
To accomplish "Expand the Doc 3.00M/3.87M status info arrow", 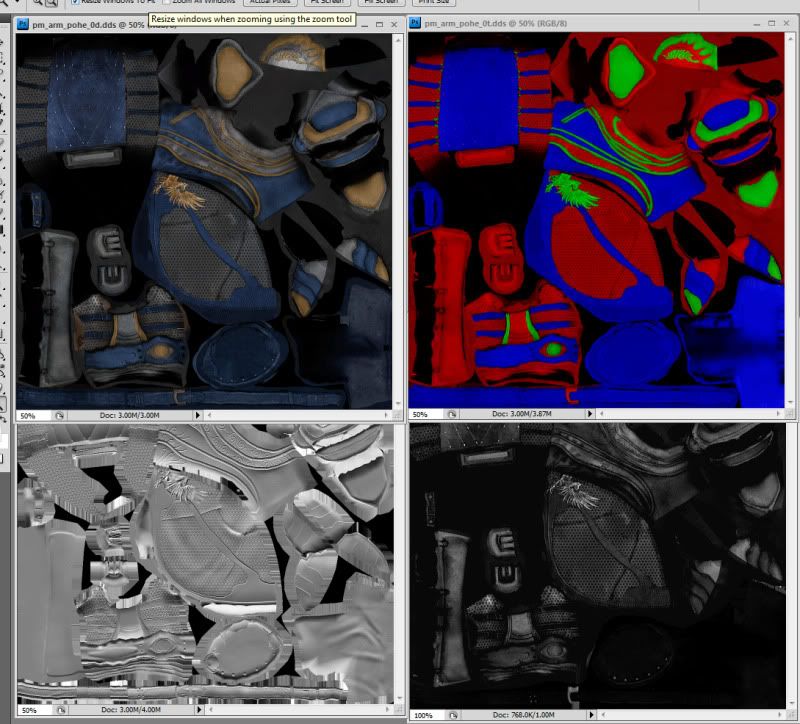I will tap(589, 414).
